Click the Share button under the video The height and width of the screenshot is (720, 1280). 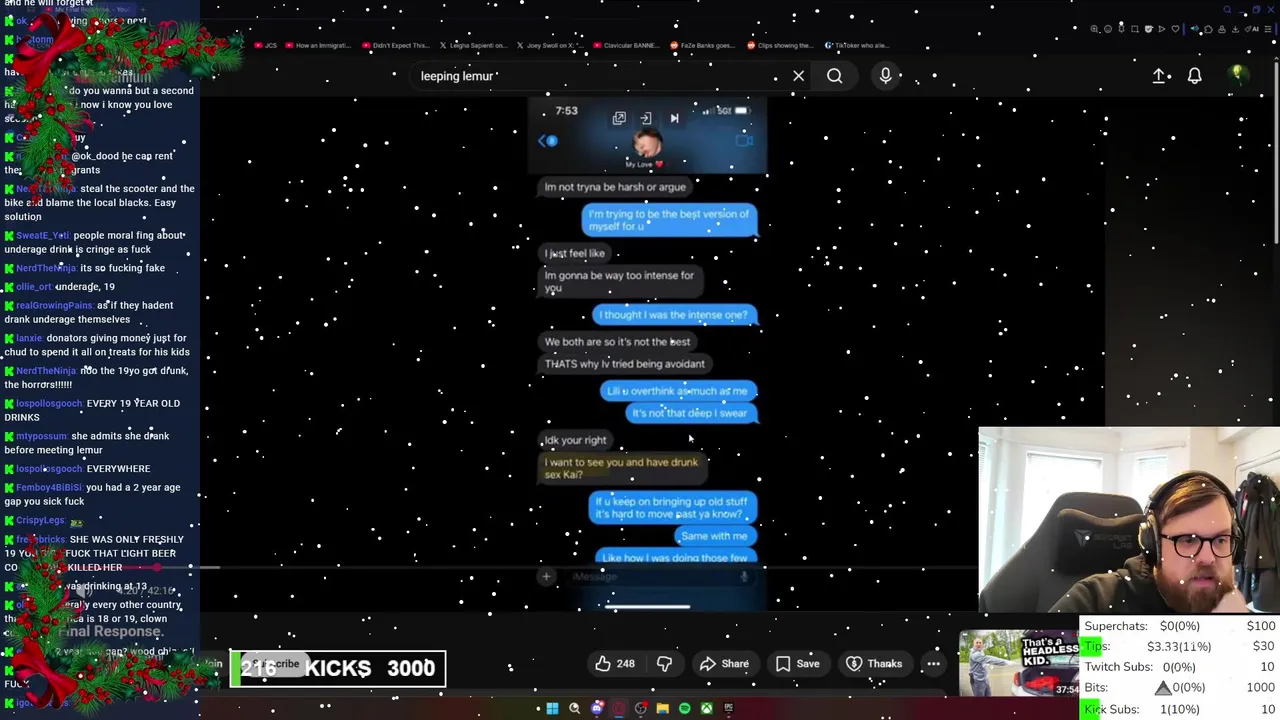pyautogui.click(x=724, y=664)
